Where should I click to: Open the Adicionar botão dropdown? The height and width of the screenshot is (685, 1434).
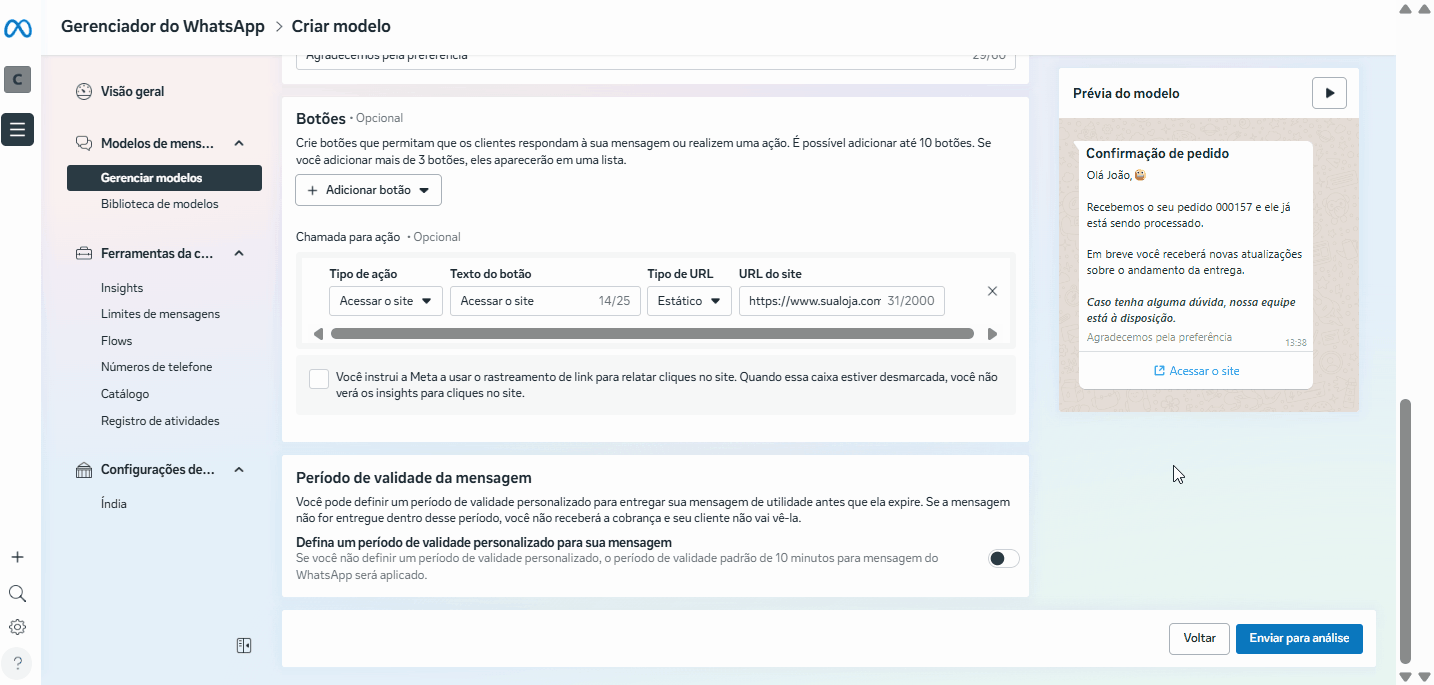[368, 190]
